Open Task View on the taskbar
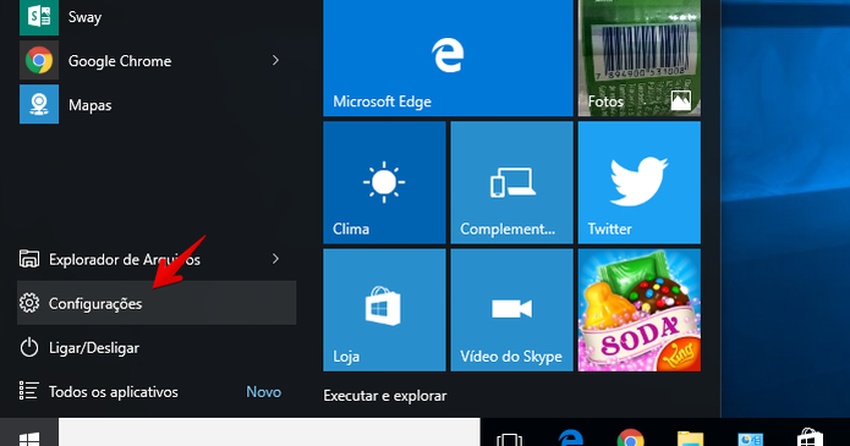This screenshot has height=446, width=850. [510, 439]
